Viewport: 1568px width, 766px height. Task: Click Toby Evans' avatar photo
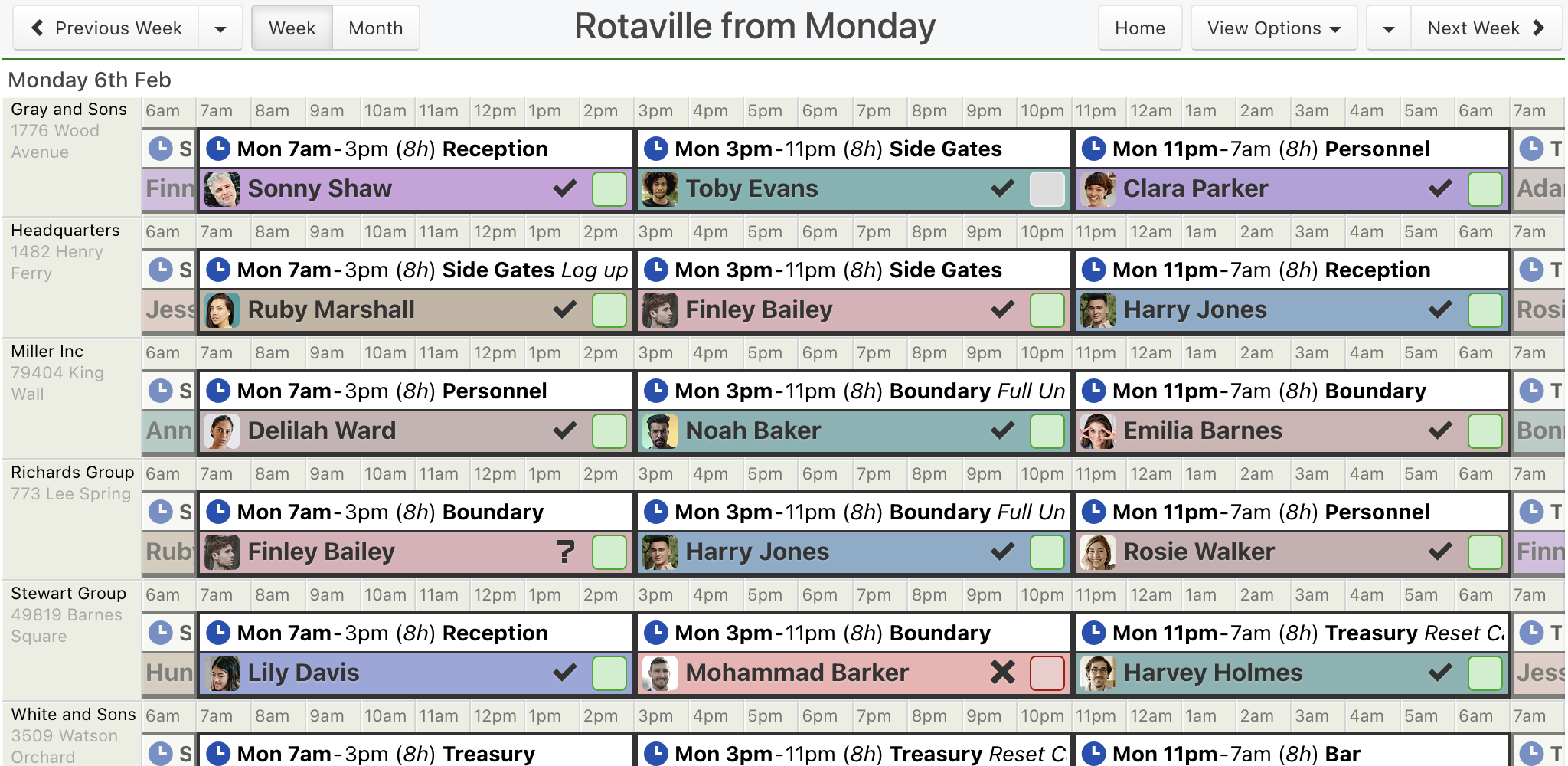660,188
